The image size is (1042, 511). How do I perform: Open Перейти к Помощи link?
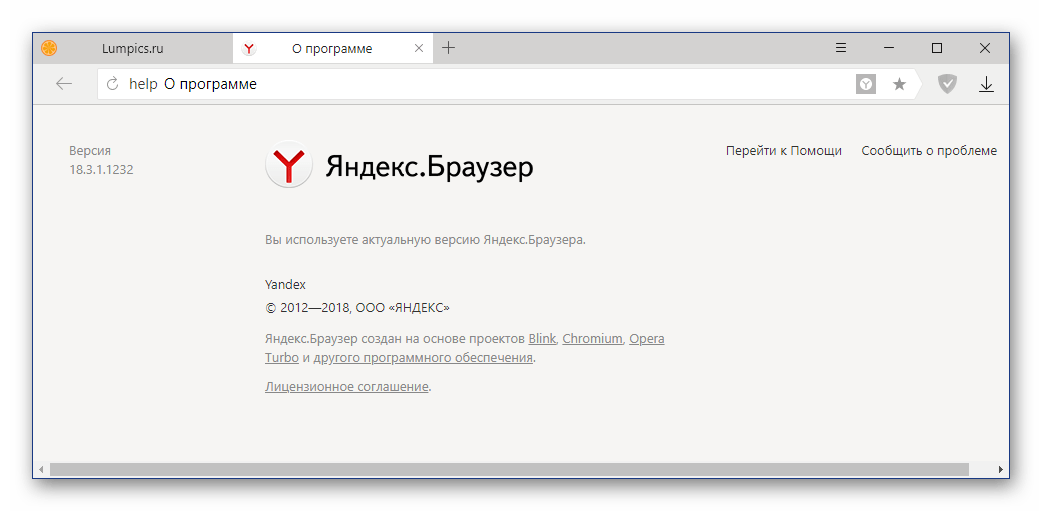click(783, 151)
